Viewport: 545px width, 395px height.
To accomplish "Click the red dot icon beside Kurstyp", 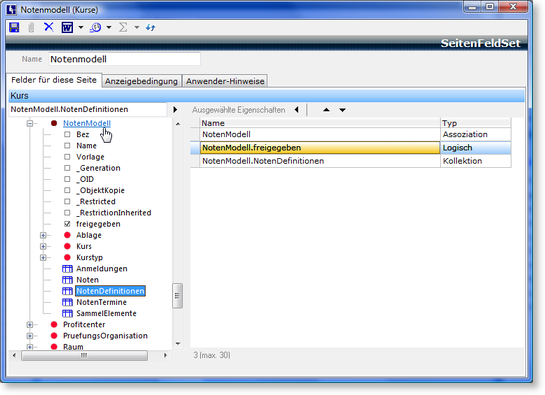I will click(x=67, y=258).
